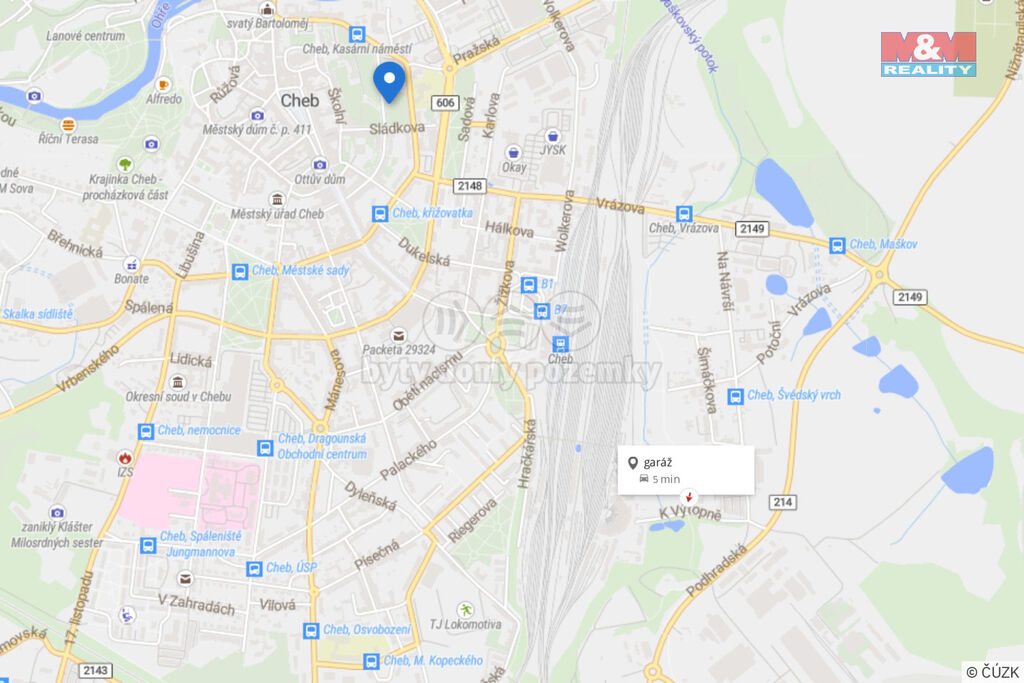The height and width of the screenshot is (683, 1024).
Task: Click the Alfredo cafe icon
Action: pyautogui.click(x=163, y=84)
